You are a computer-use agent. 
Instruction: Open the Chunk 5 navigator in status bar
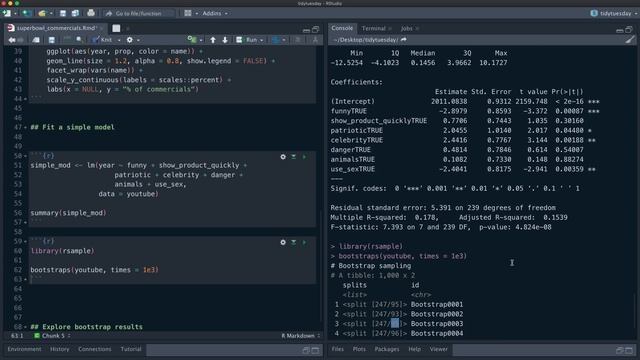click(52, 336)
